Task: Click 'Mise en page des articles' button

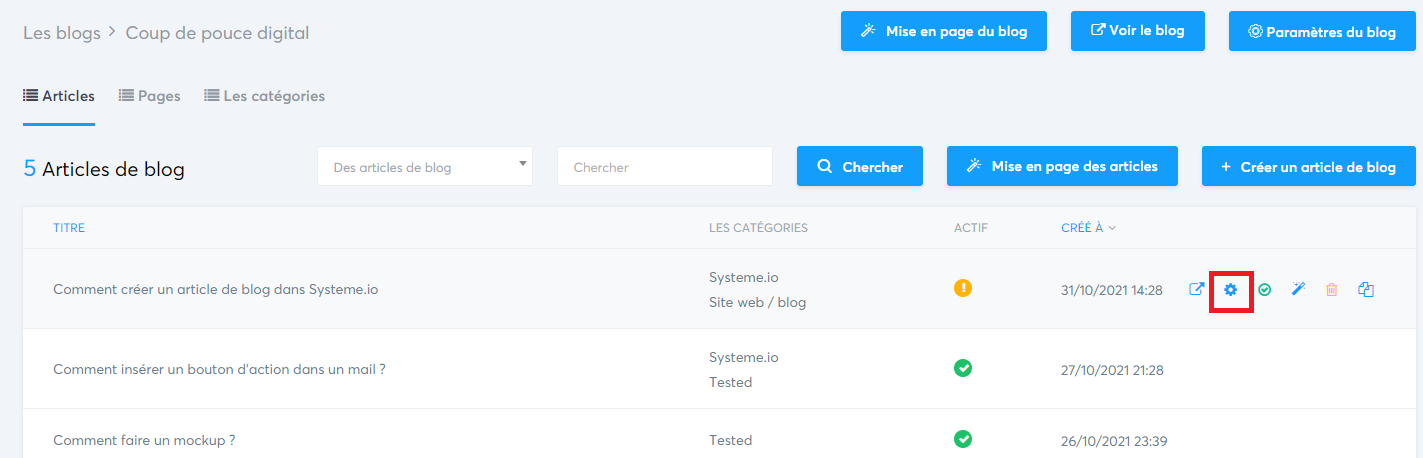Action: coord(1062,167)
